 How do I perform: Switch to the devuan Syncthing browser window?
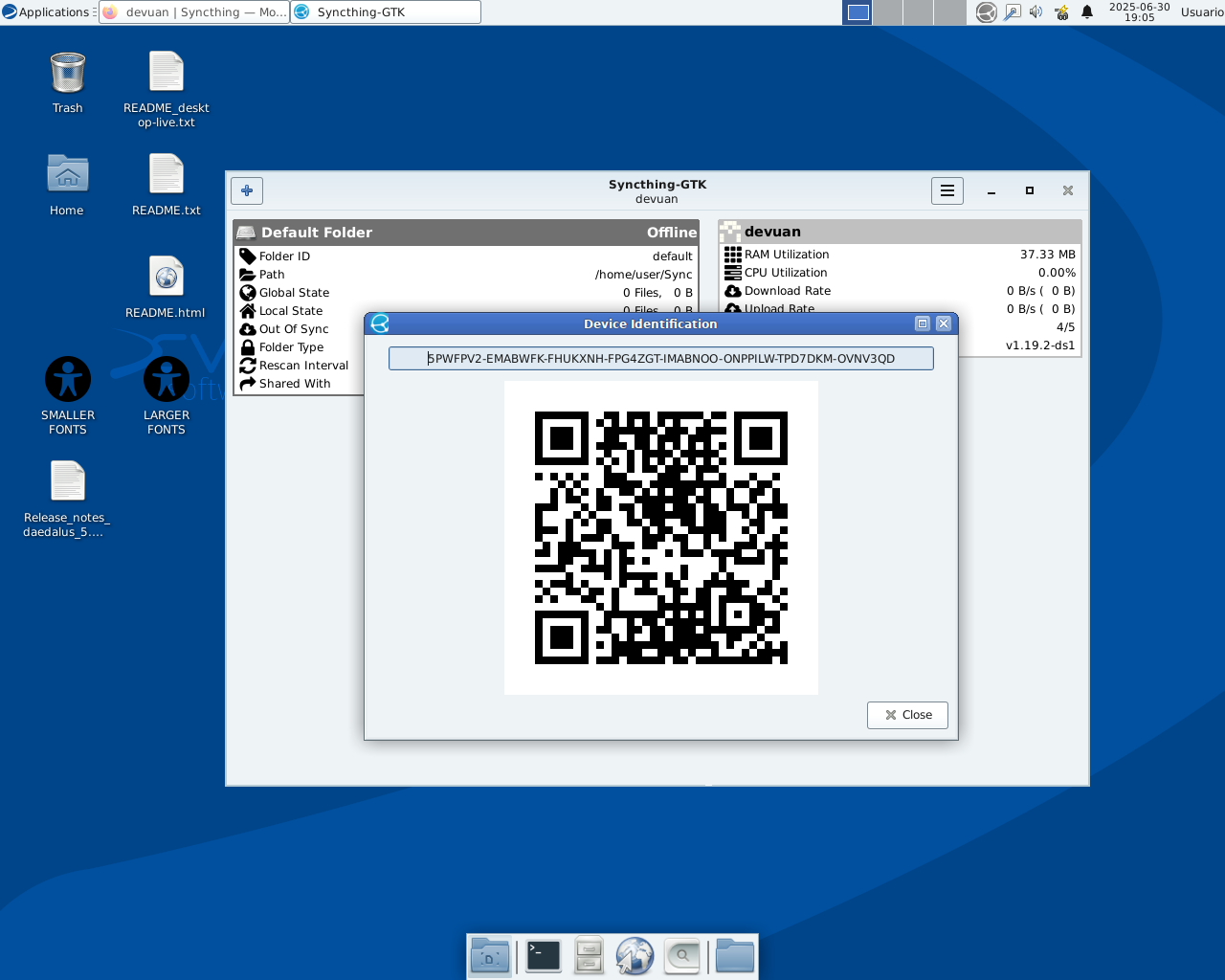tap(194, 12)
